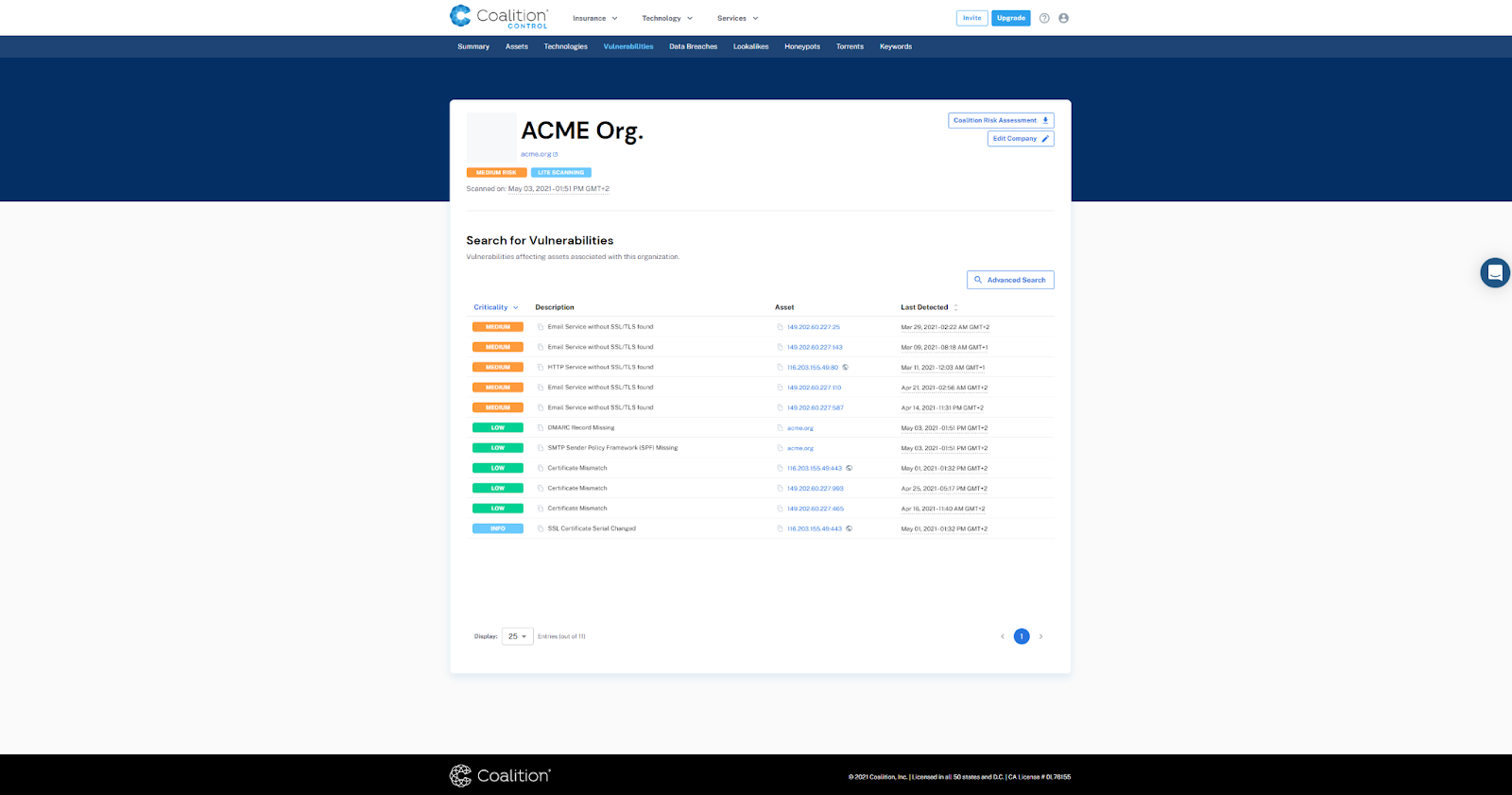Screen dimensions: 1512x795
Task: Switch to the Summary tab
Action: tap(473, 46)
